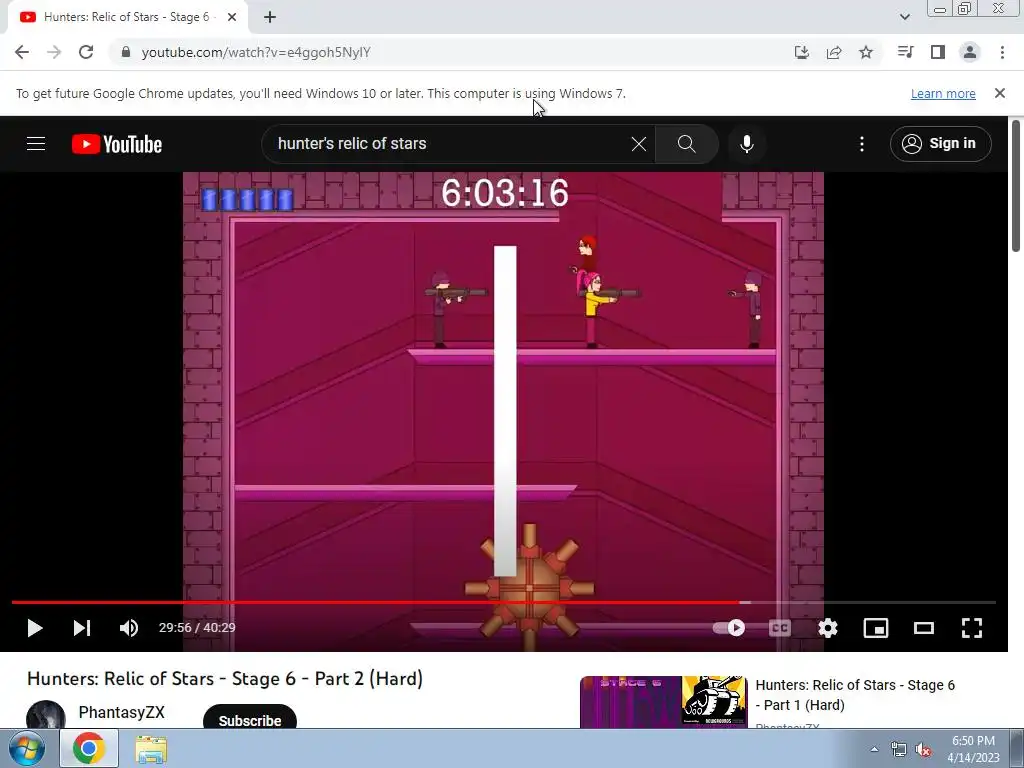Open PhantasyZX channel name link
This screenshot has width=1024, height=768.
(121, 712)
